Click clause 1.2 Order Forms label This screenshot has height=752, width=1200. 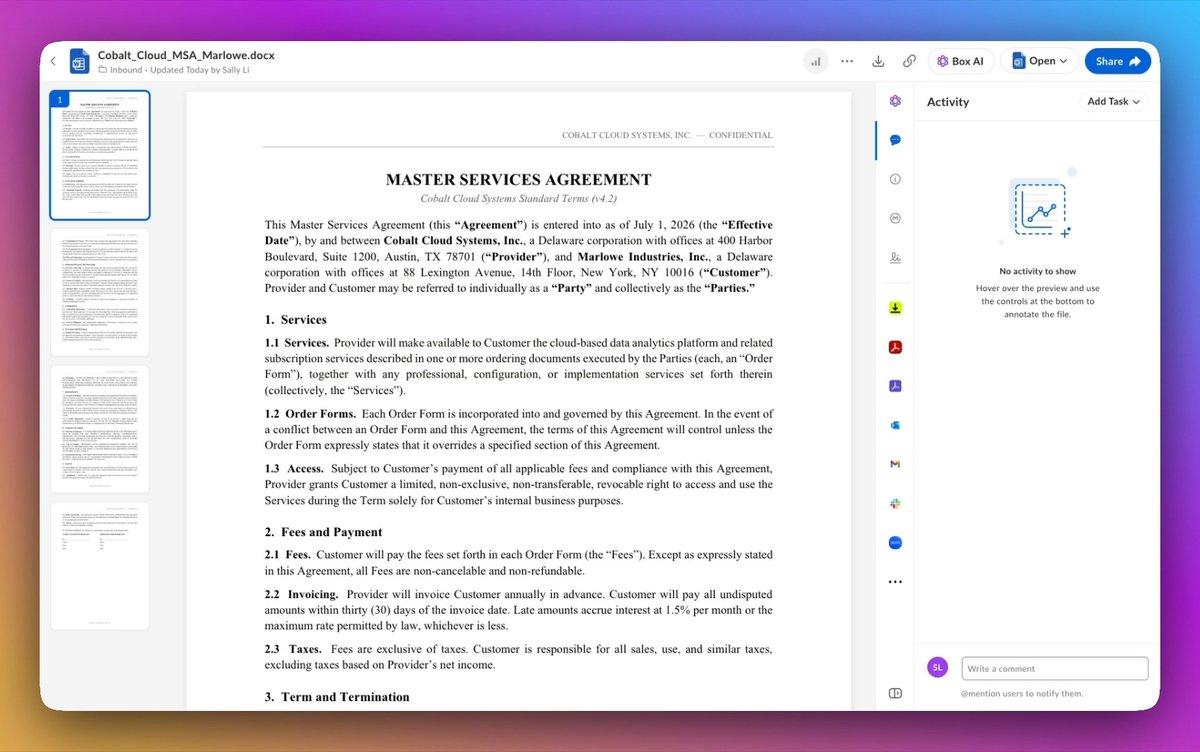[309, 414]
